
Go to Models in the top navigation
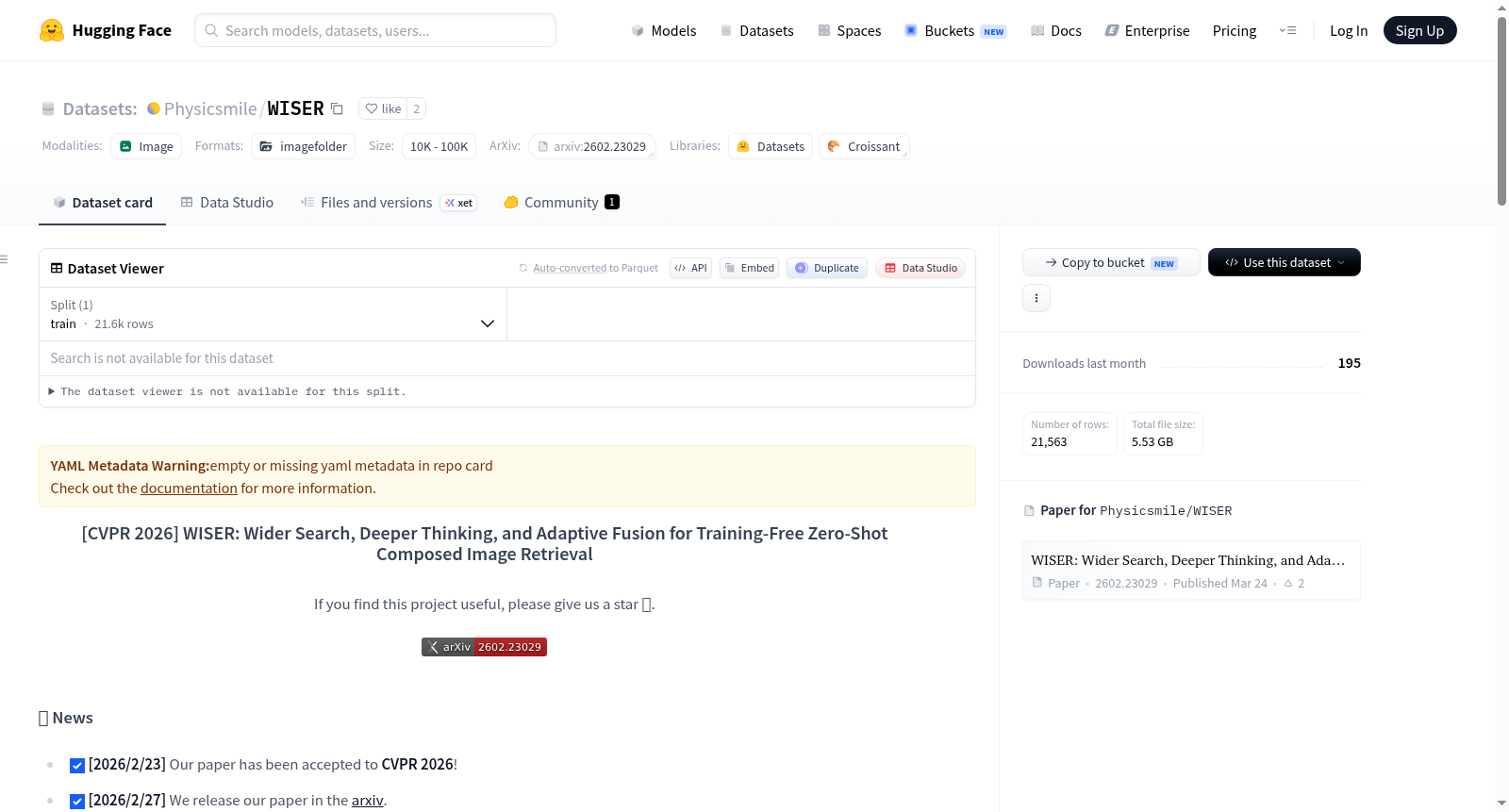pyautogui.click(x=664, y=30)
